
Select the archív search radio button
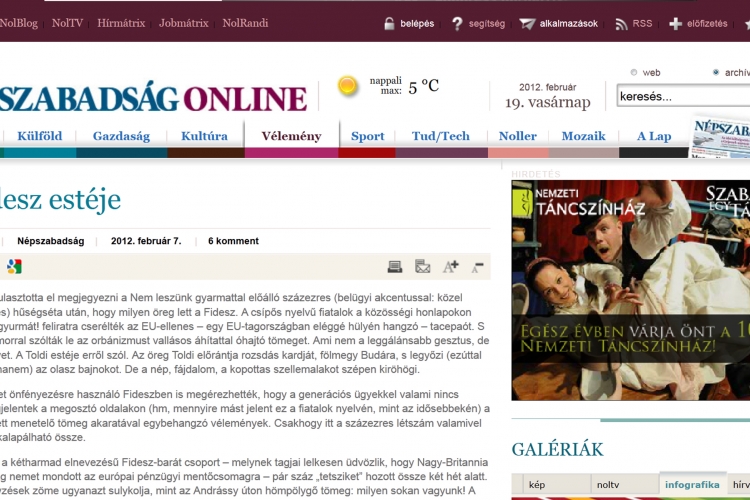click(716, 72)
